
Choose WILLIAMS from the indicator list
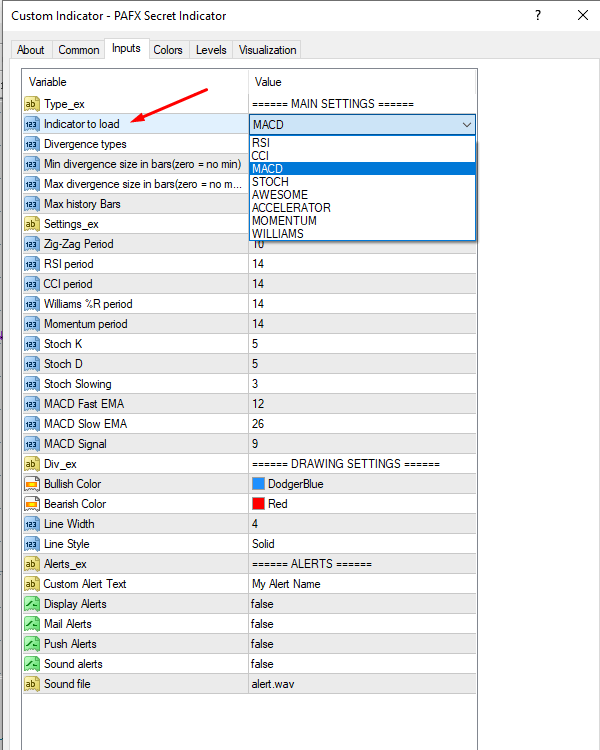(x=362, y=233)
